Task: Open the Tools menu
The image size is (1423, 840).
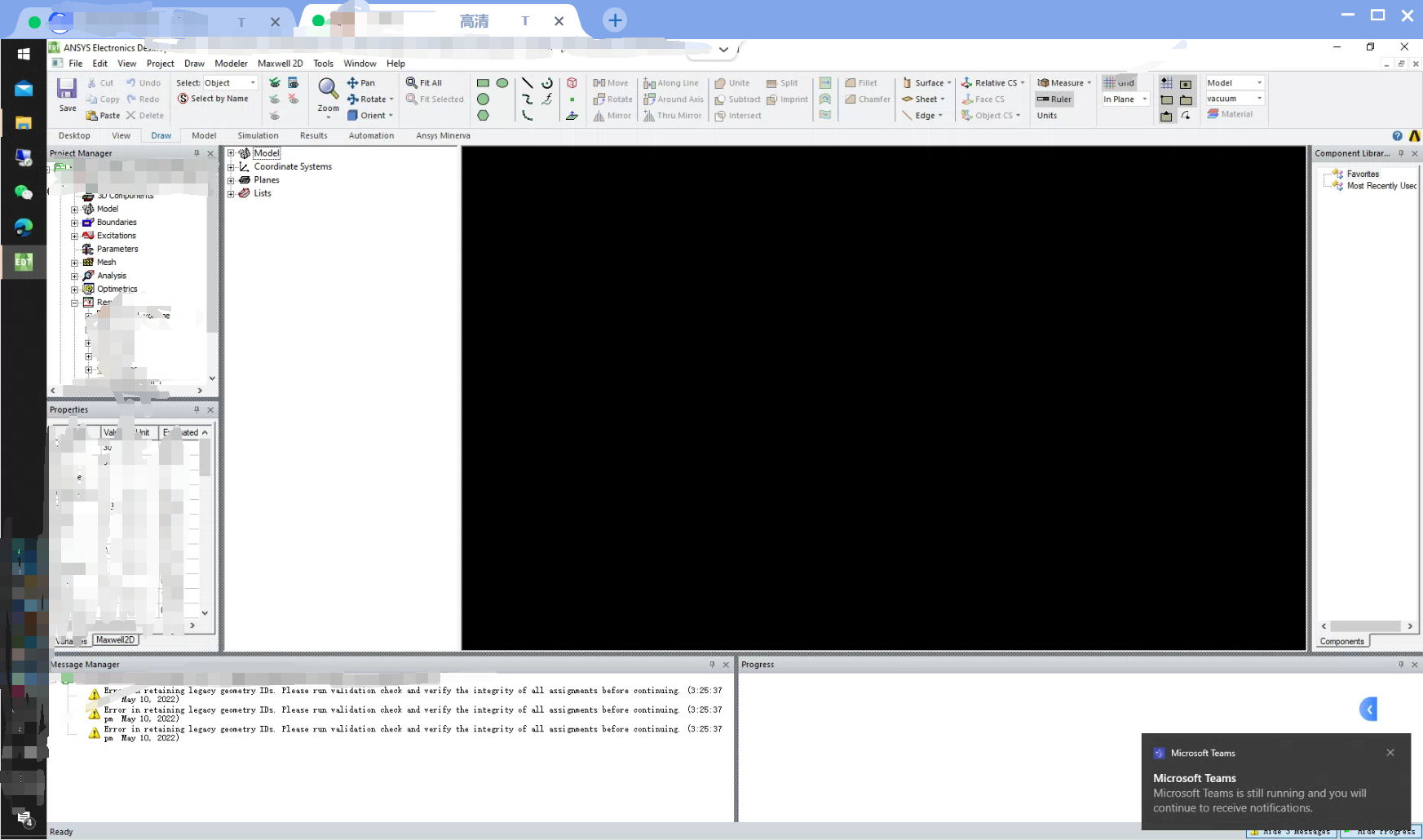Action: (x=323, y=63)
